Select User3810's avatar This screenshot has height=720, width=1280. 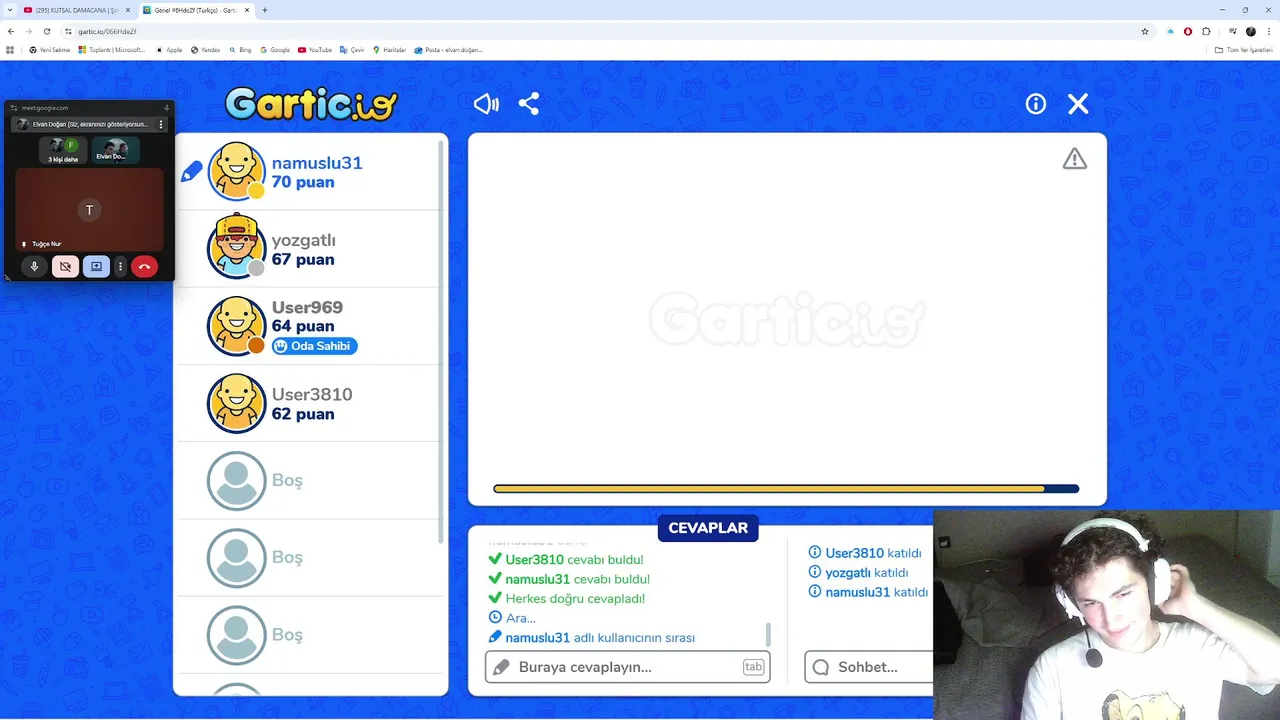(x=236, y=403)
